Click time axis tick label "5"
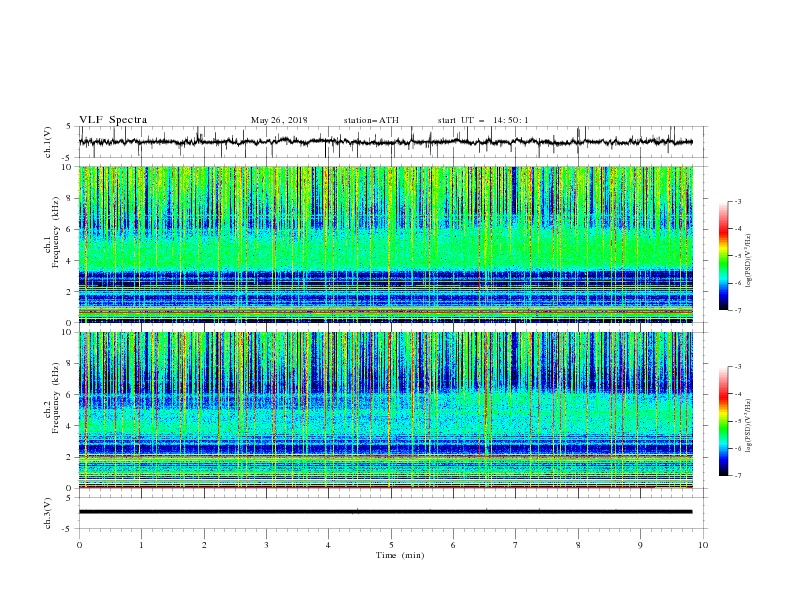The image size is (792, 612). 391,545
